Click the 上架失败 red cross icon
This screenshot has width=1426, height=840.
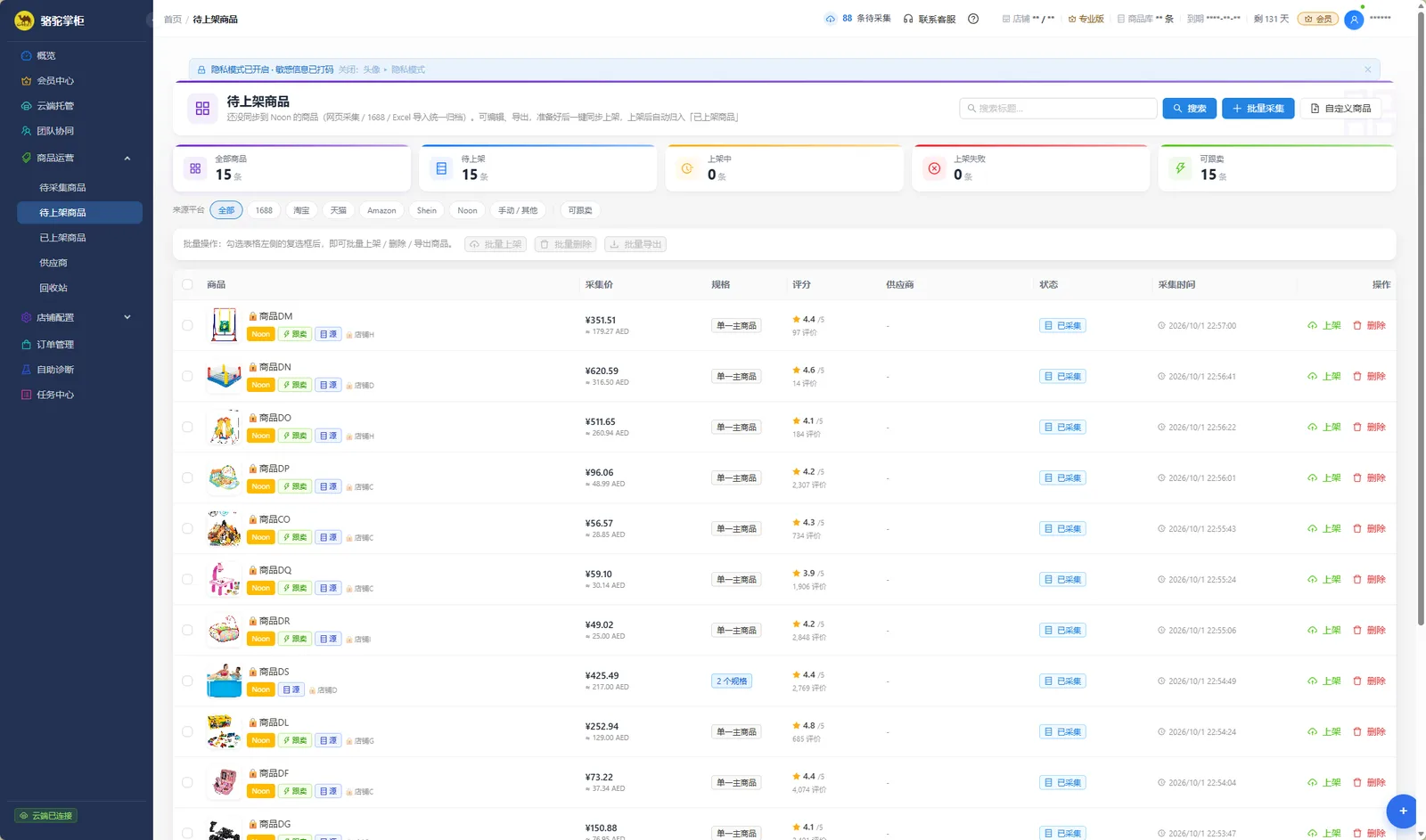coord(934,168)
